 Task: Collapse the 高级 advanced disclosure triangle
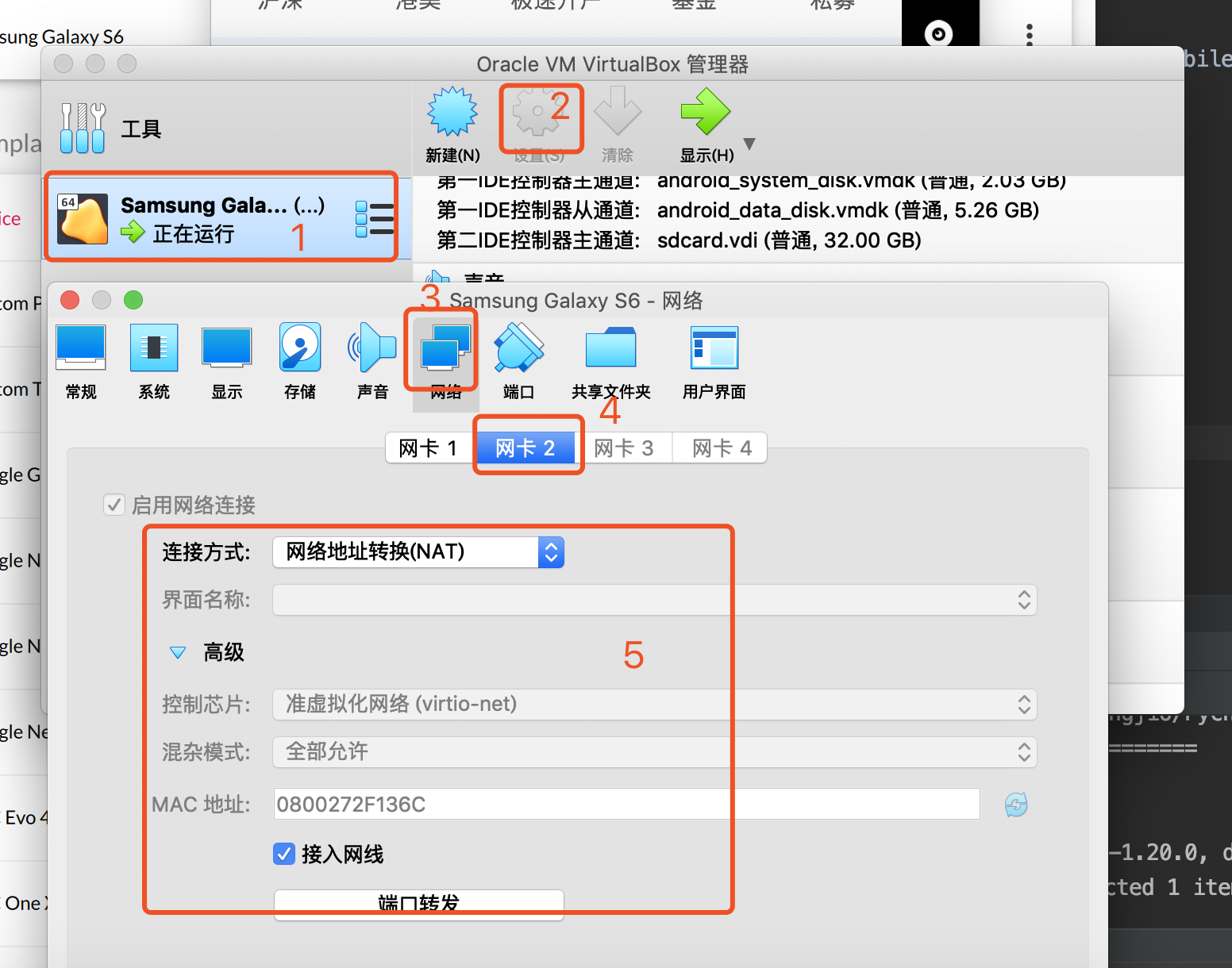pyautogui.click(x=178, y=653)
